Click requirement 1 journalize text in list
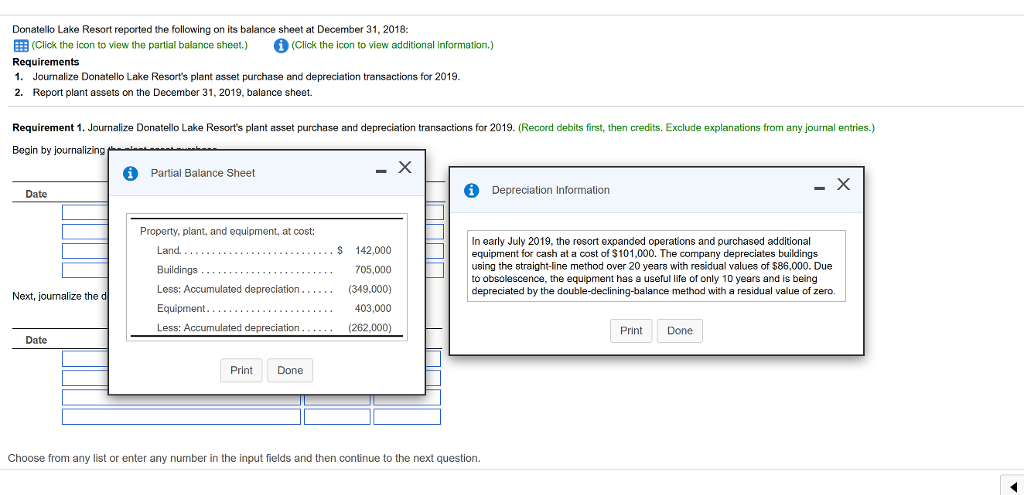Image resolution: width=1024 pixels, height=495 pixels. point(246,77)
